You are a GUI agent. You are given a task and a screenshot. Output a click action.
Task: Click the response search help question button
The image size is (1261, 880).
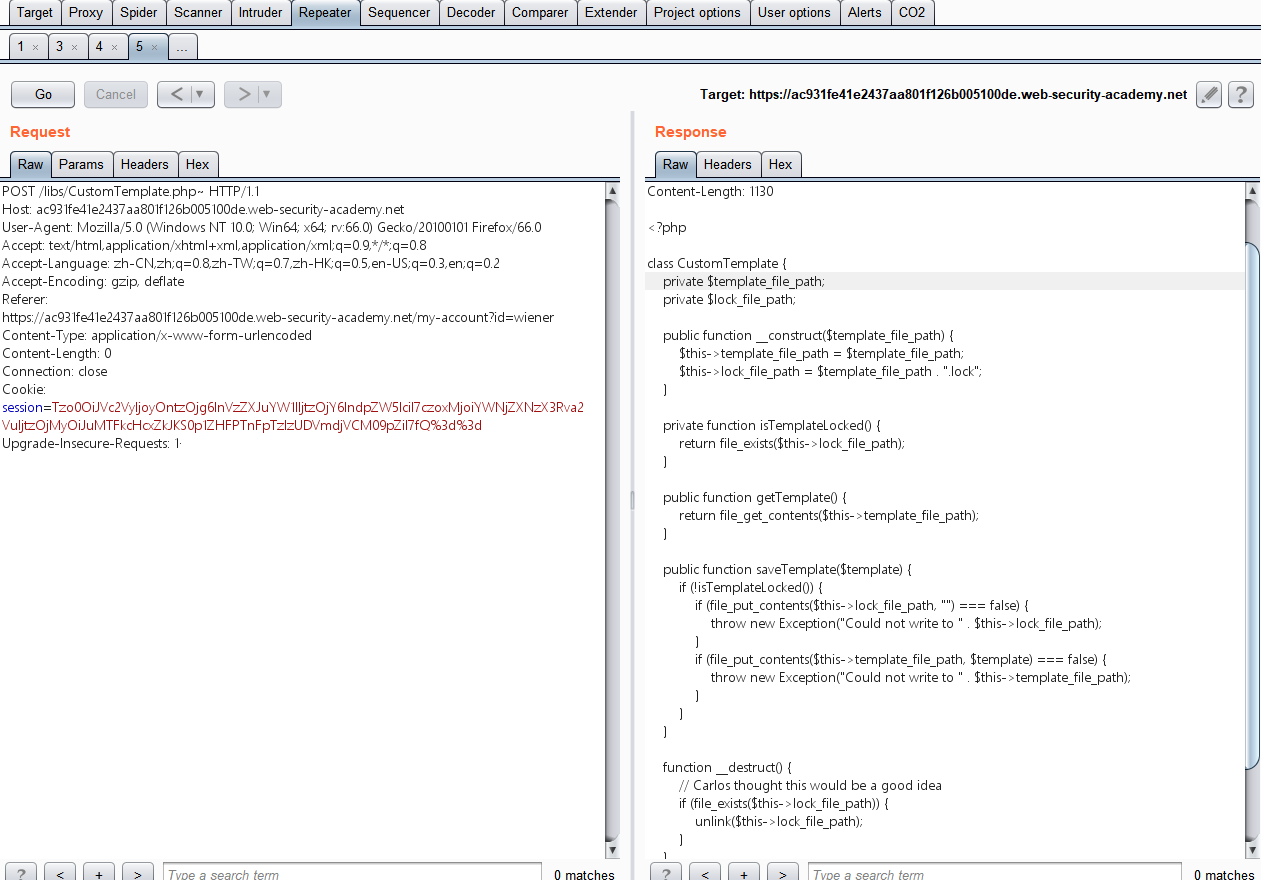(667, 874)
